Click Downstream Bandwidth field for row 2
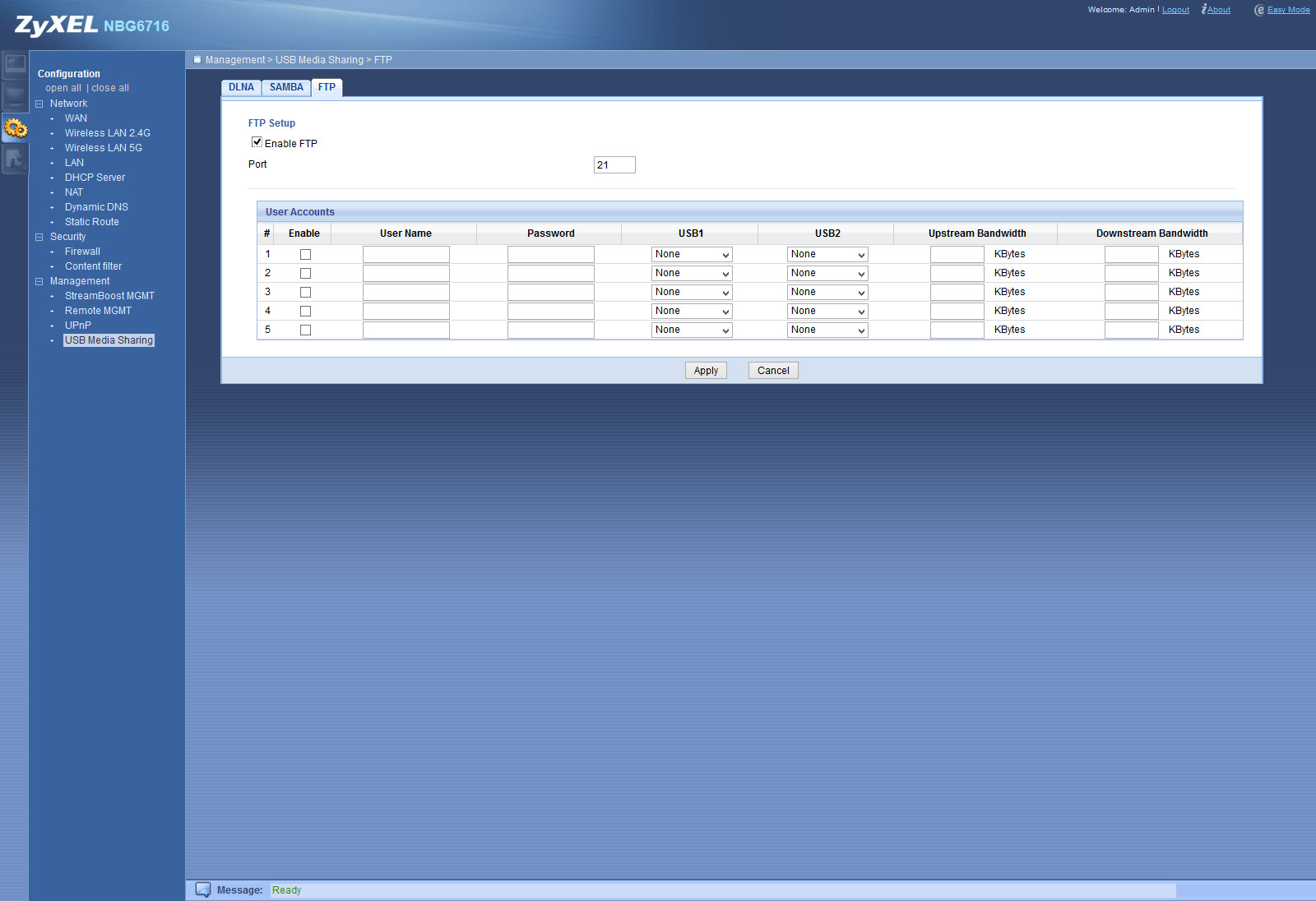The height and width of the screenshot is (901, 1316). tap(1132, 274)
